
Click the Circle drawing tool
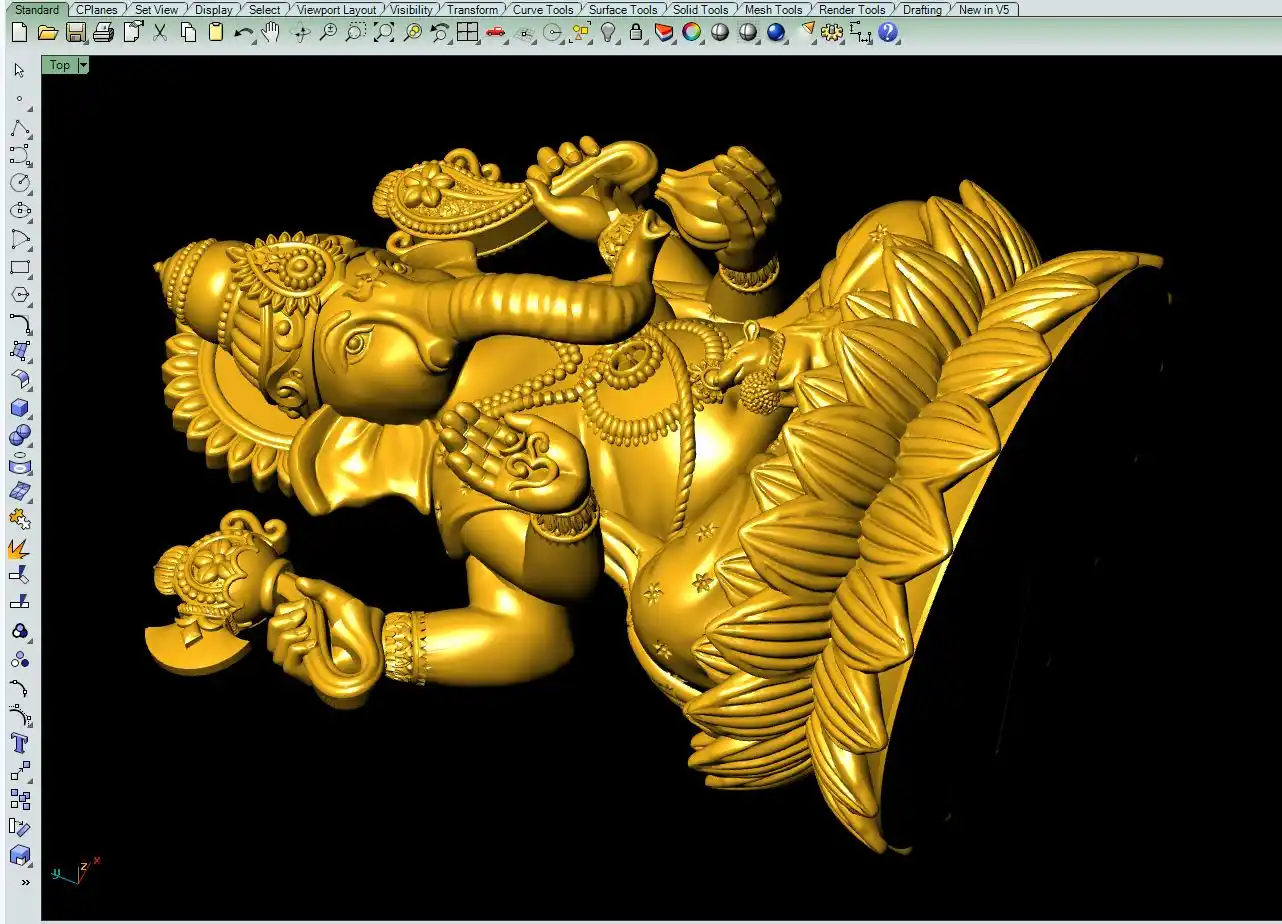click(x=19, y=183)
